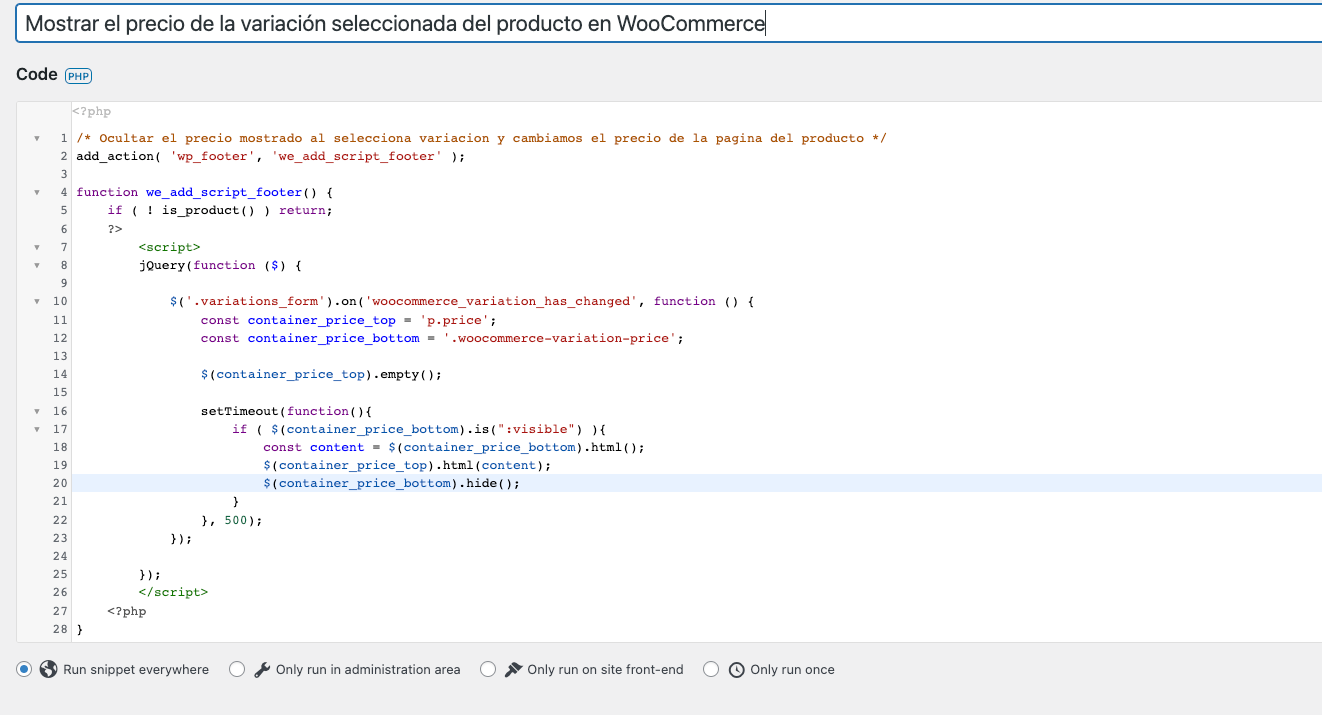Viewport: 1322px width, 715px height.
Task: Click 'setTimeout' on line 16
Action: click(240, 411)
